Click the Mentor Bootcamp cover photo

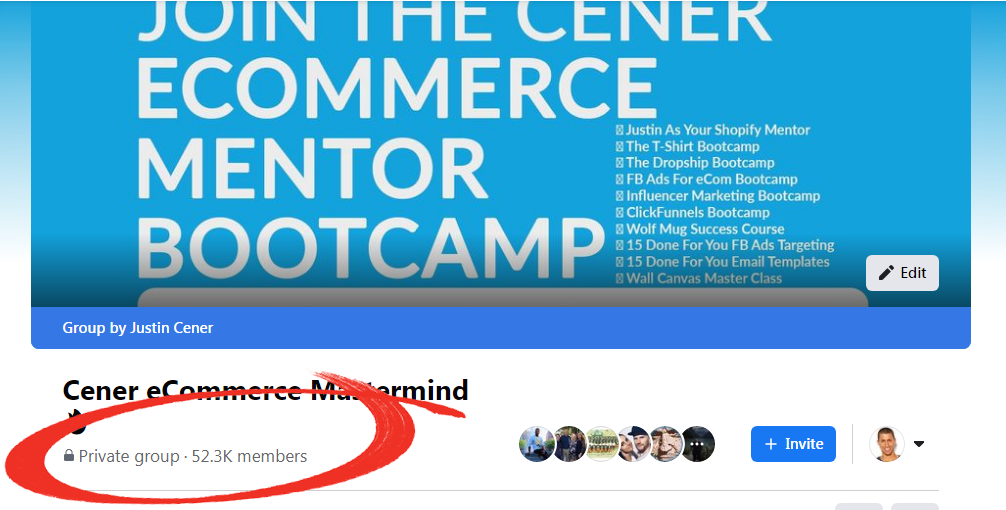click(x=500, y=154)
